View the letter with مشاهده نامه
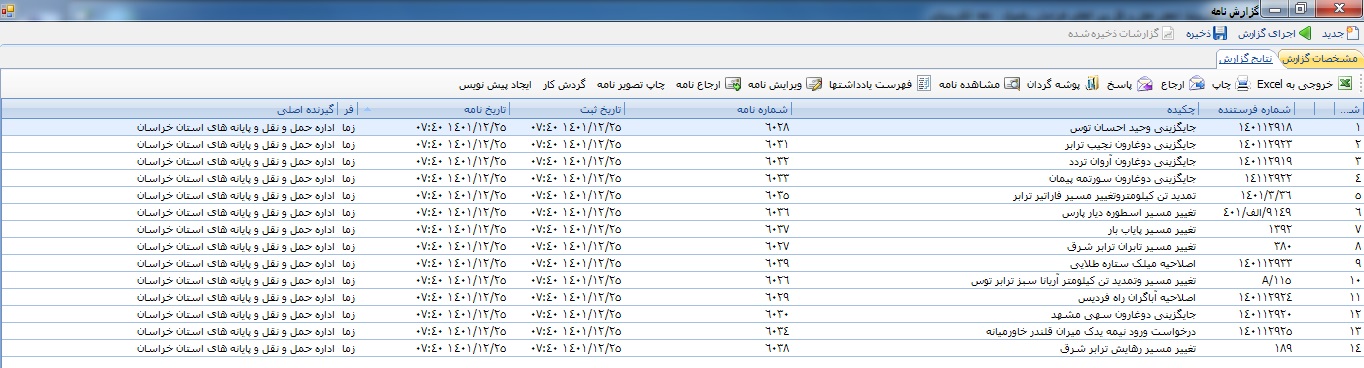The width and height of the screenshot is (1364, 368). coord(980,84)
